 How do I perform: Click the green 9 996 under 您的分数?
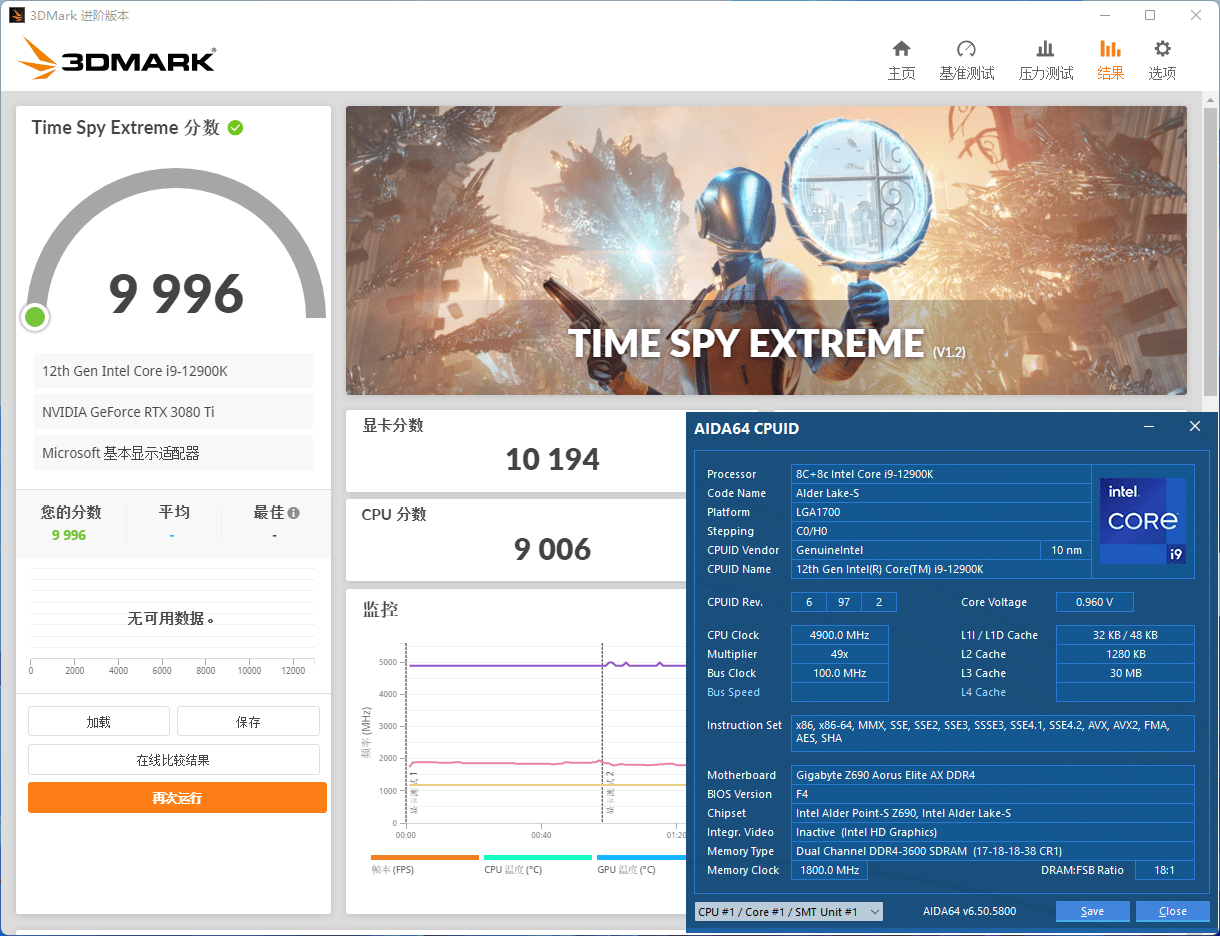(69, 535)
